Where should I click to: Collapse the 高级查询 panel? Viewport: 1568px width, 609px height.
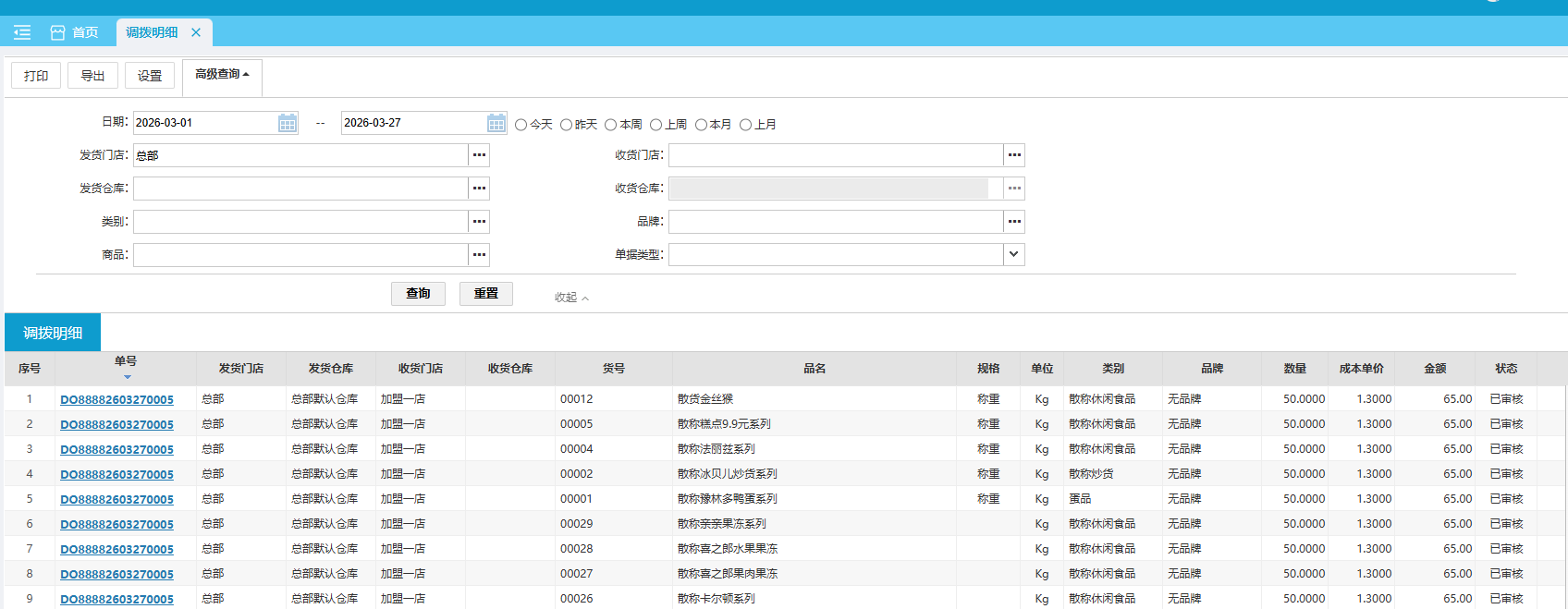pos(222,75)
